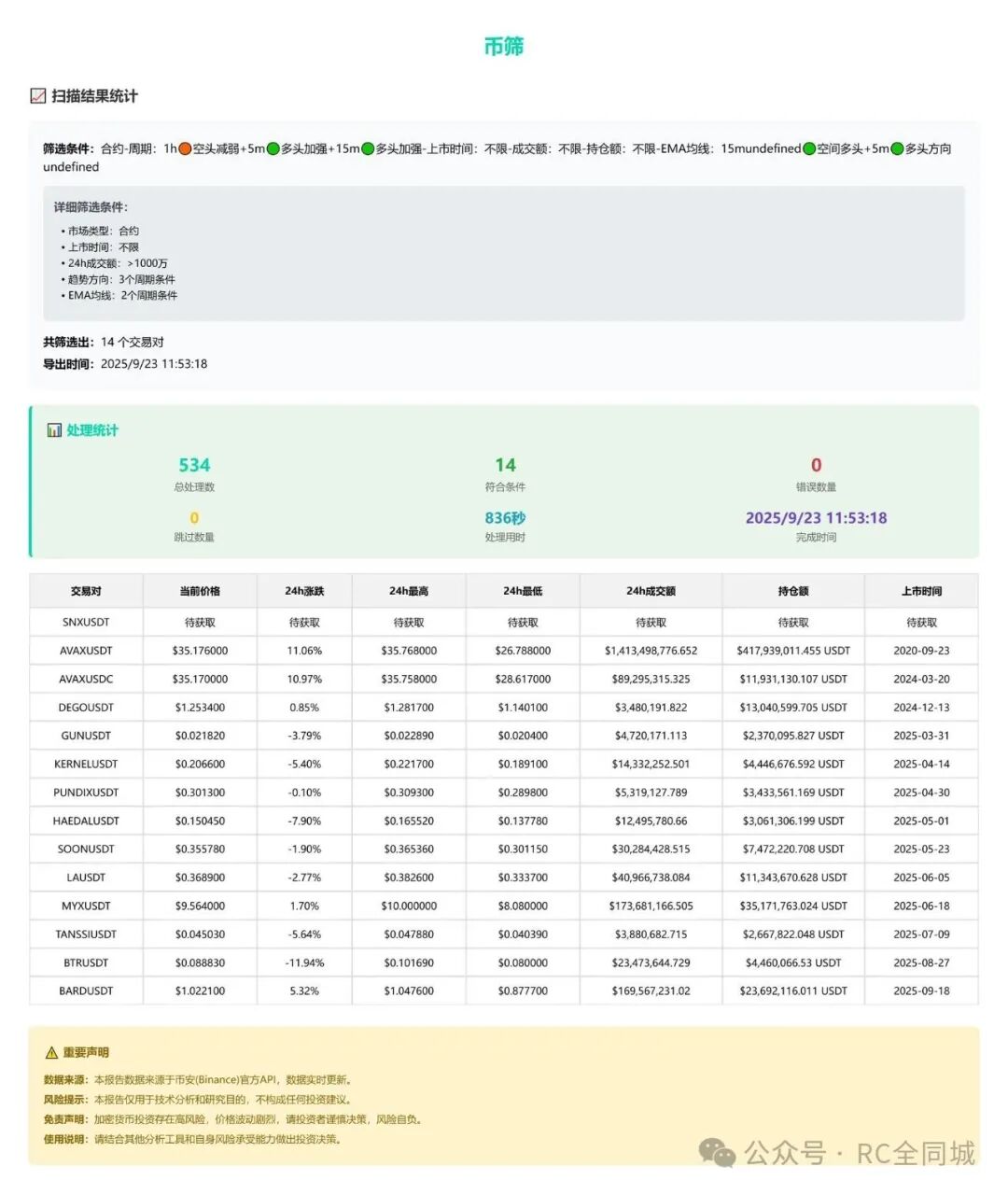Click the 币筛 page title

(x=504, y=47)
